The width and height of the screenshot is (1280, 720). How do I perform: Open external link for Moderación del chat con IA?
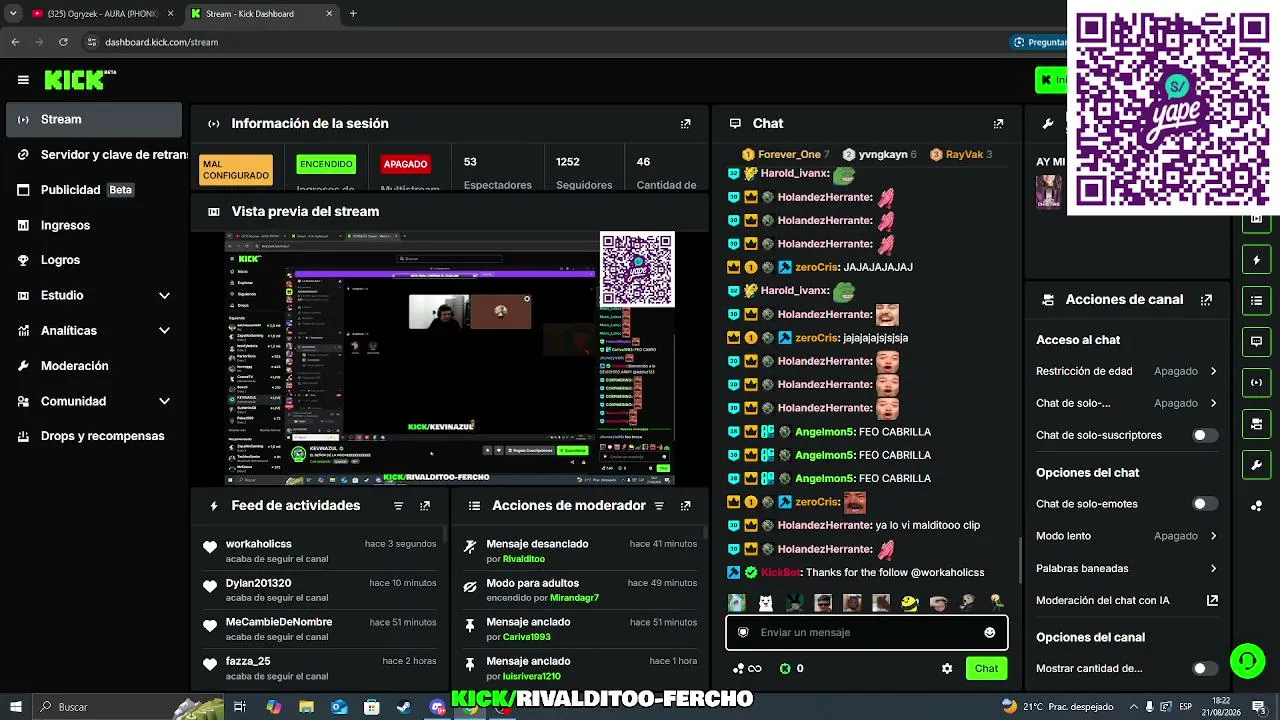pos(1212,601)
